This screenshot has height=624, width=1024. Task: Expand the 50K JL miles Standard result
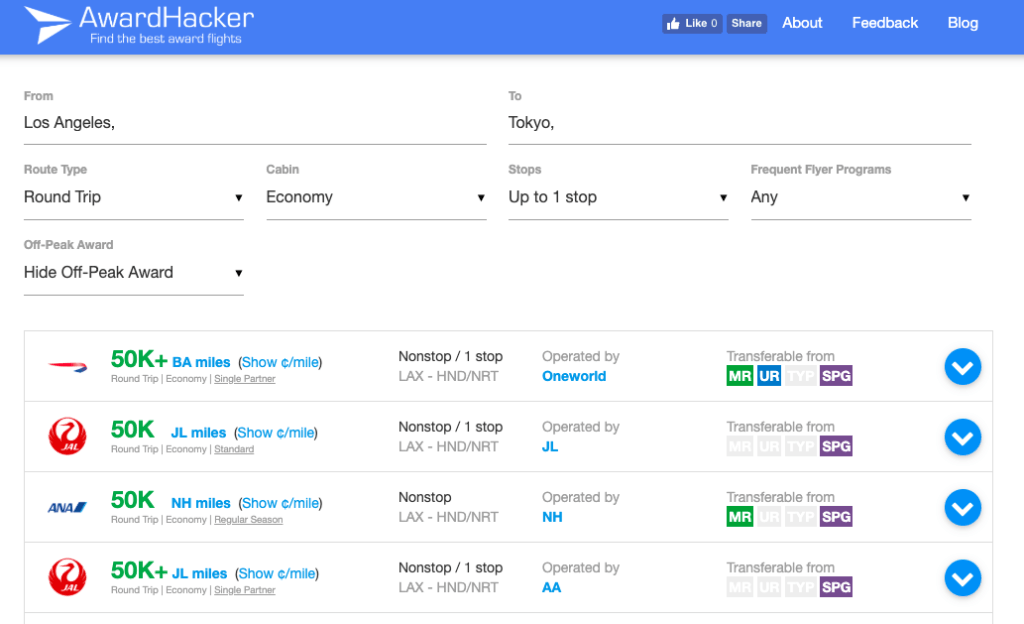[963, 437]
